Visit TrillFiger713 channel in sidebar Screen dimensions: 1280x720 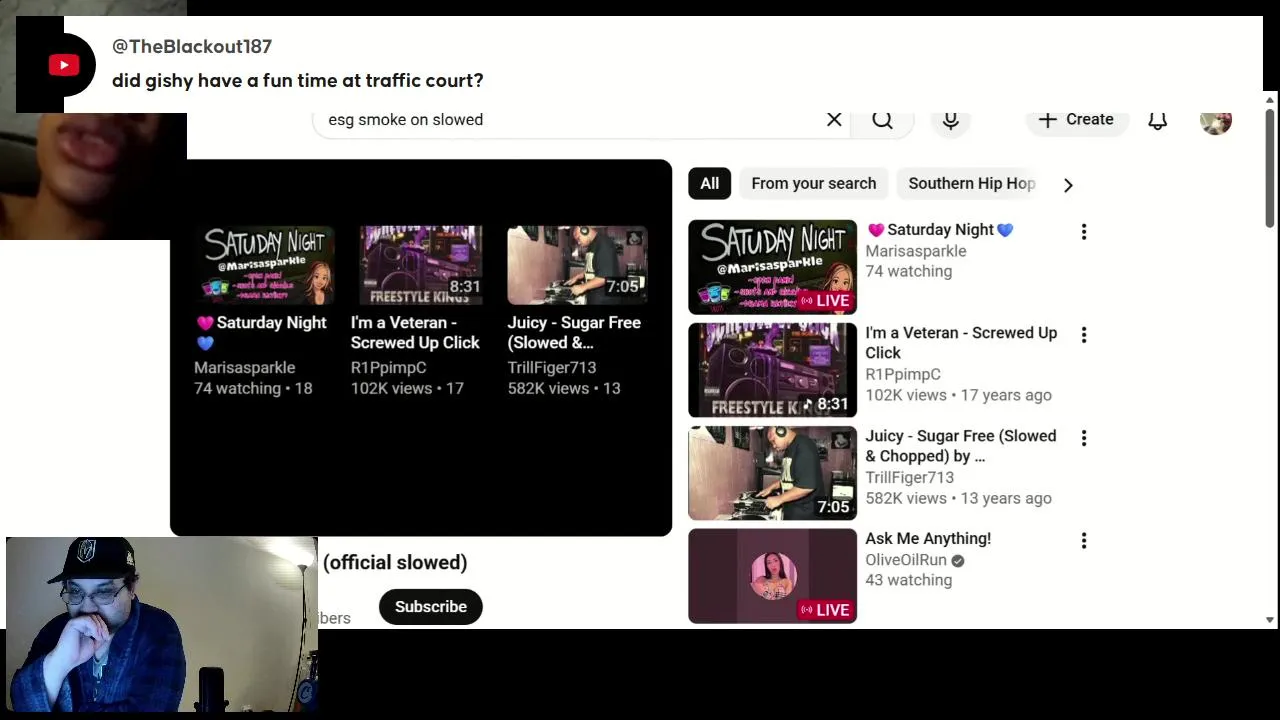(910, 477)
